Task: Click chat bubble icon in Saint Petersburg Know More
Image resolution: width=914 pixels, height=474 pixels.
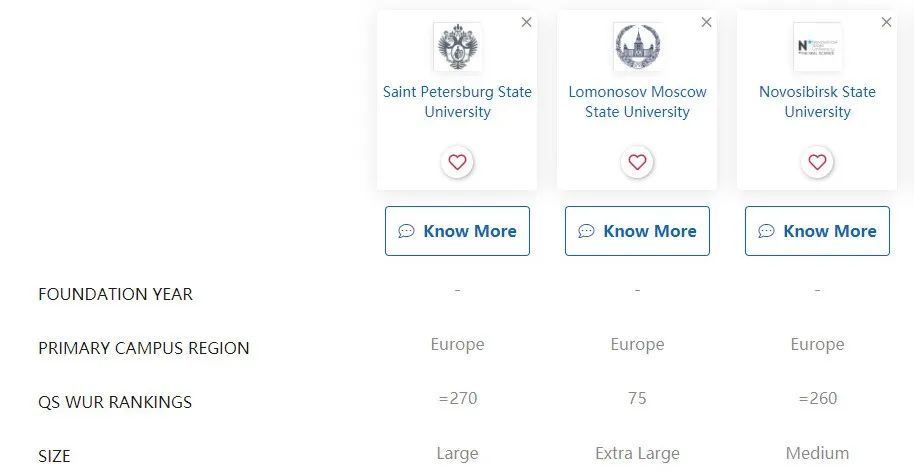Action: (406, 231)
